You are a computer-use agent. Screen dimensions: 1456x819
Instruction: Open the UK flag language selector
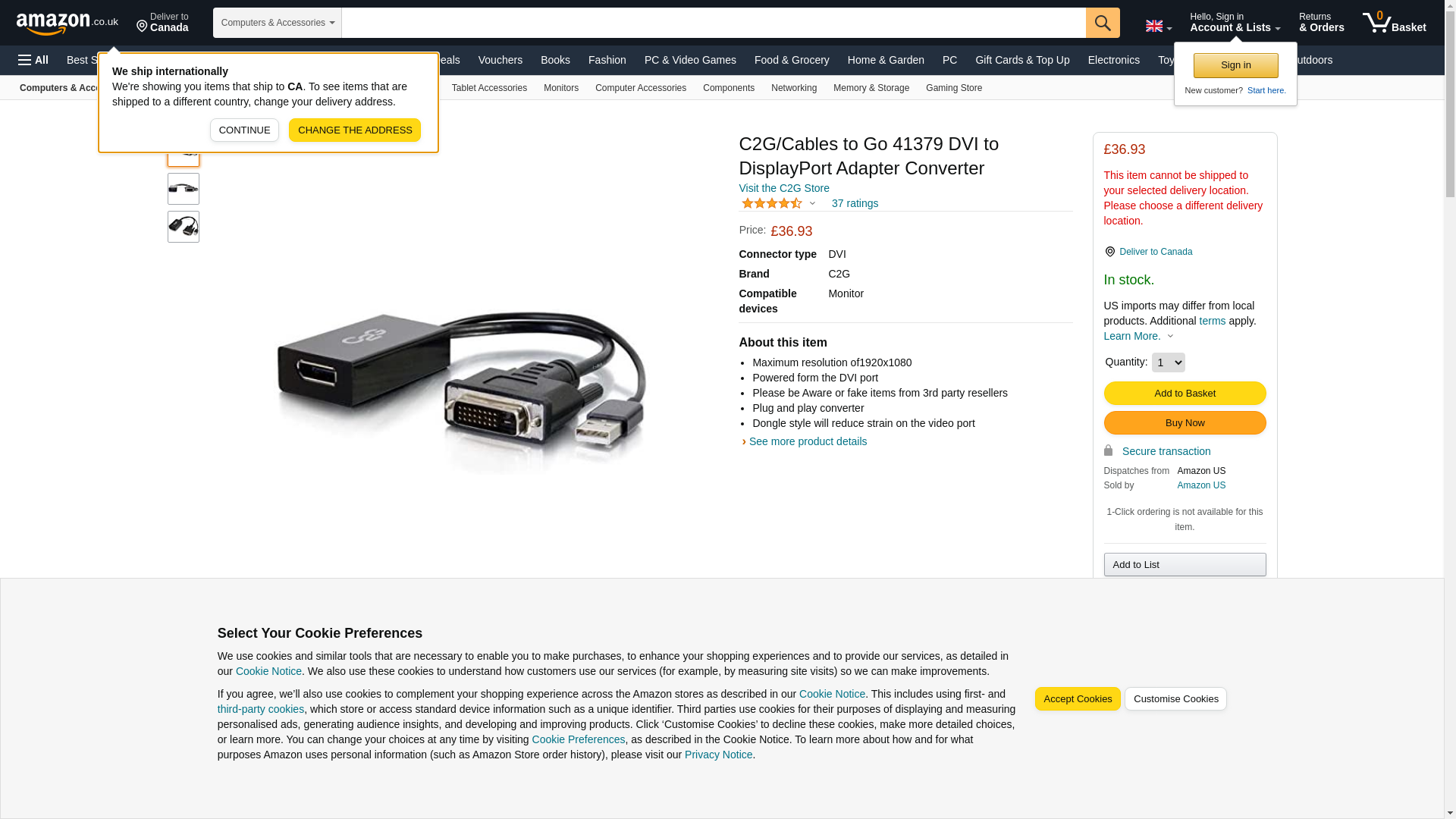point(1158,26)
